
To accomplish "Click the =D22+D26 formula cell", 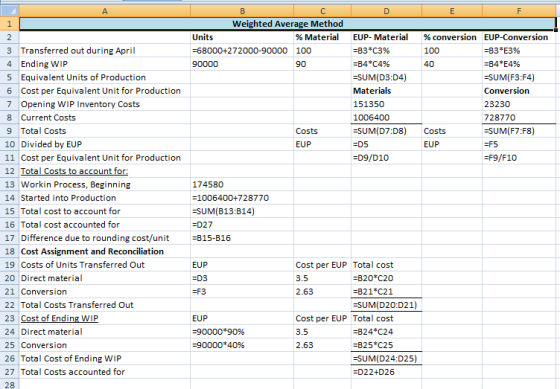I will point(386,372).
